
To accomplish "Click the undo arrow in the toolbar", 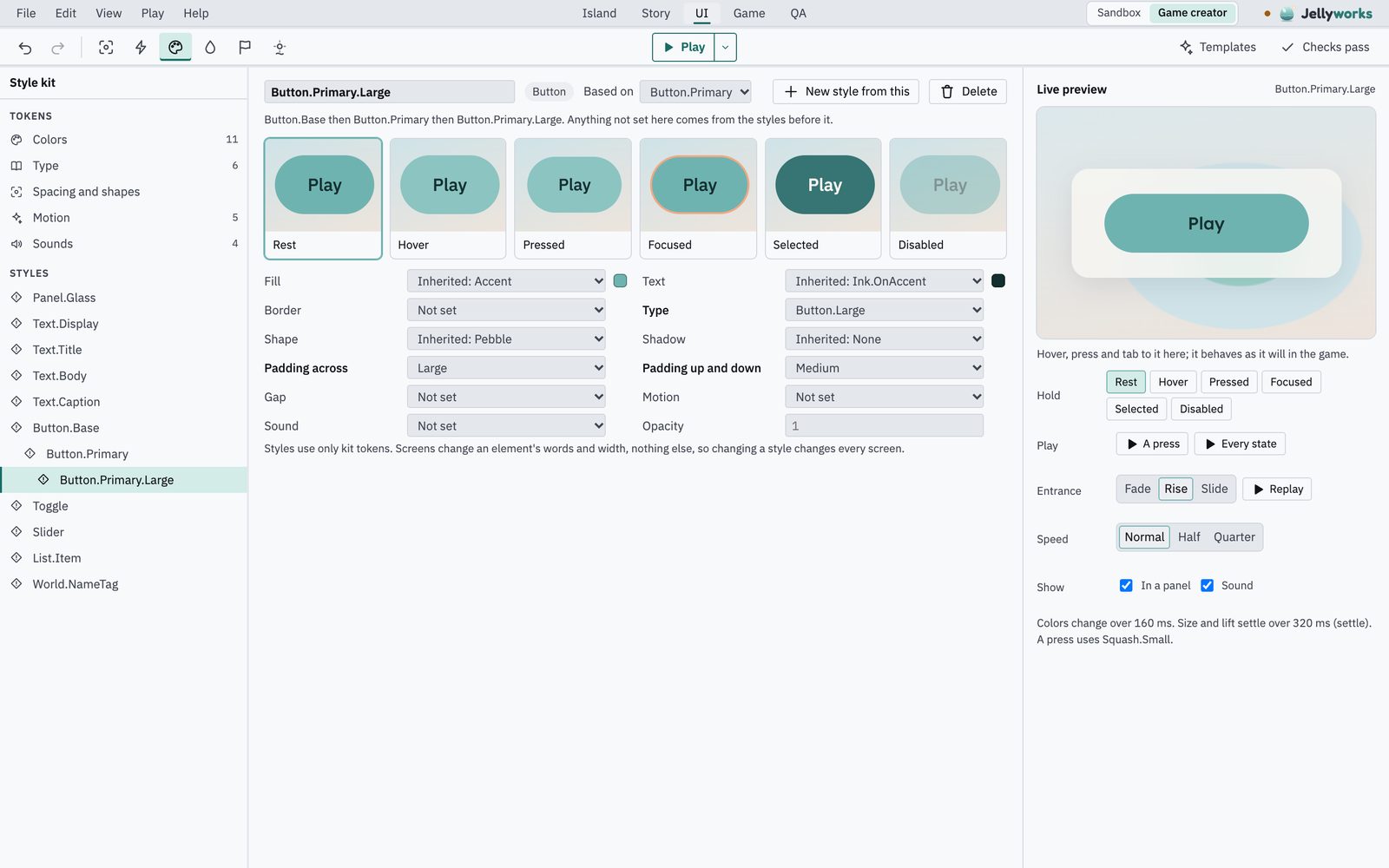I will (x=25, y=48).
